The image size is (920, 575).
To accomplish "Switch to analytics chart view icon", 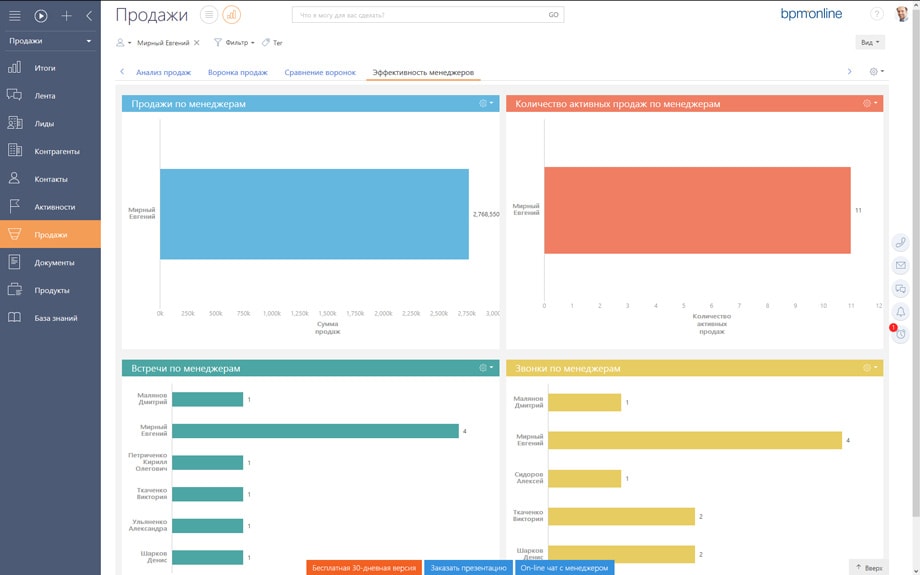I will coord(232,15).
